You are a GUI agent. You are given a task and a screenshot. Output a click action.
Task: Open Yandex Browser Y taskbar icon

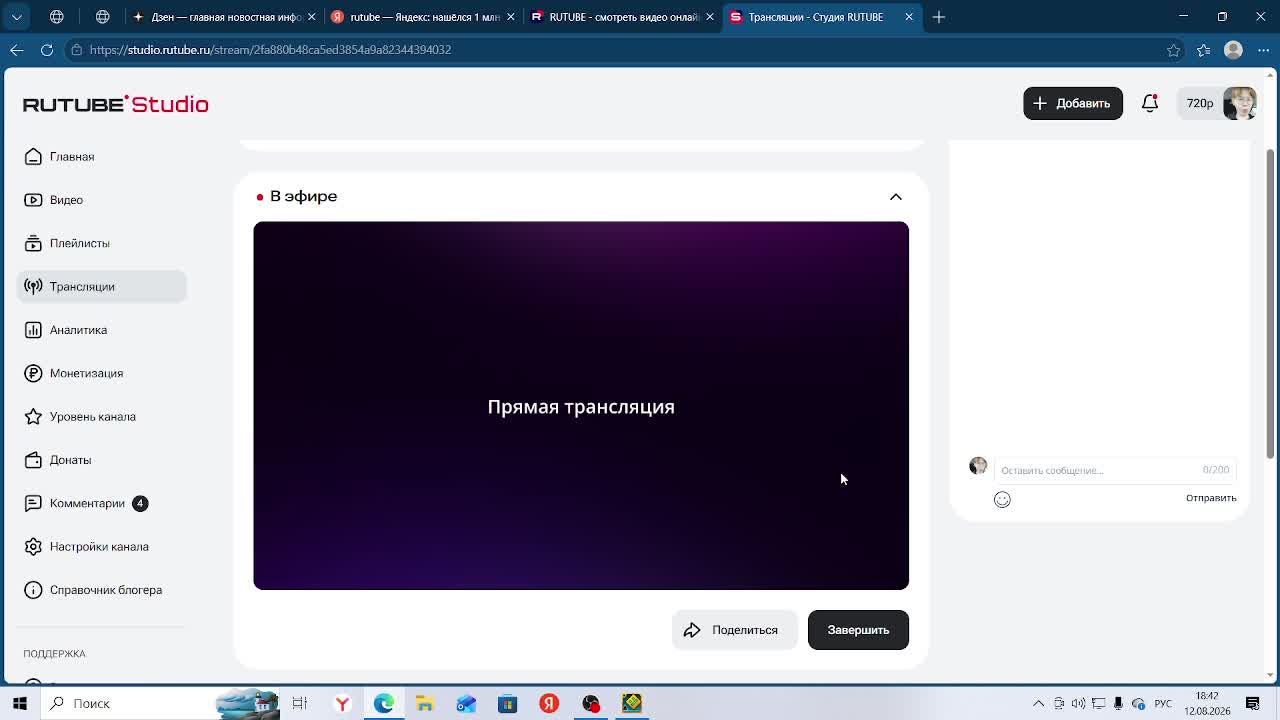pyautogui.click(x=342, y=703)
